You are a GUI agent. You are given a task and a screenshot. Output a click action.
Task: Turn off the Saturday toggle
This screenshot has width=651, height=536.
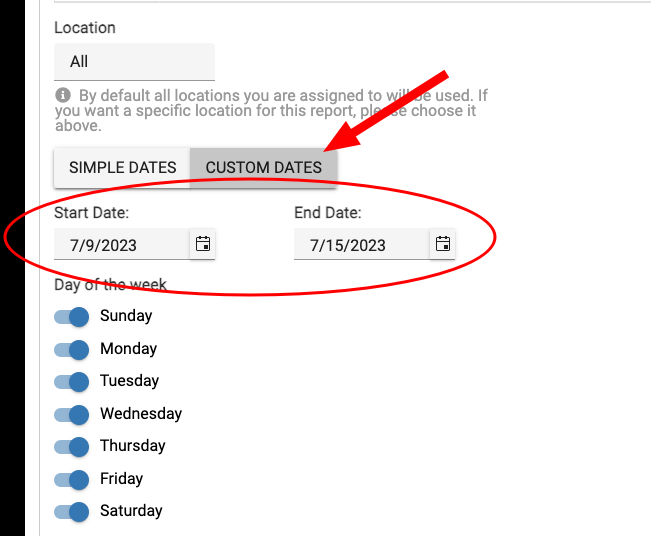click(x=72, y=511)
